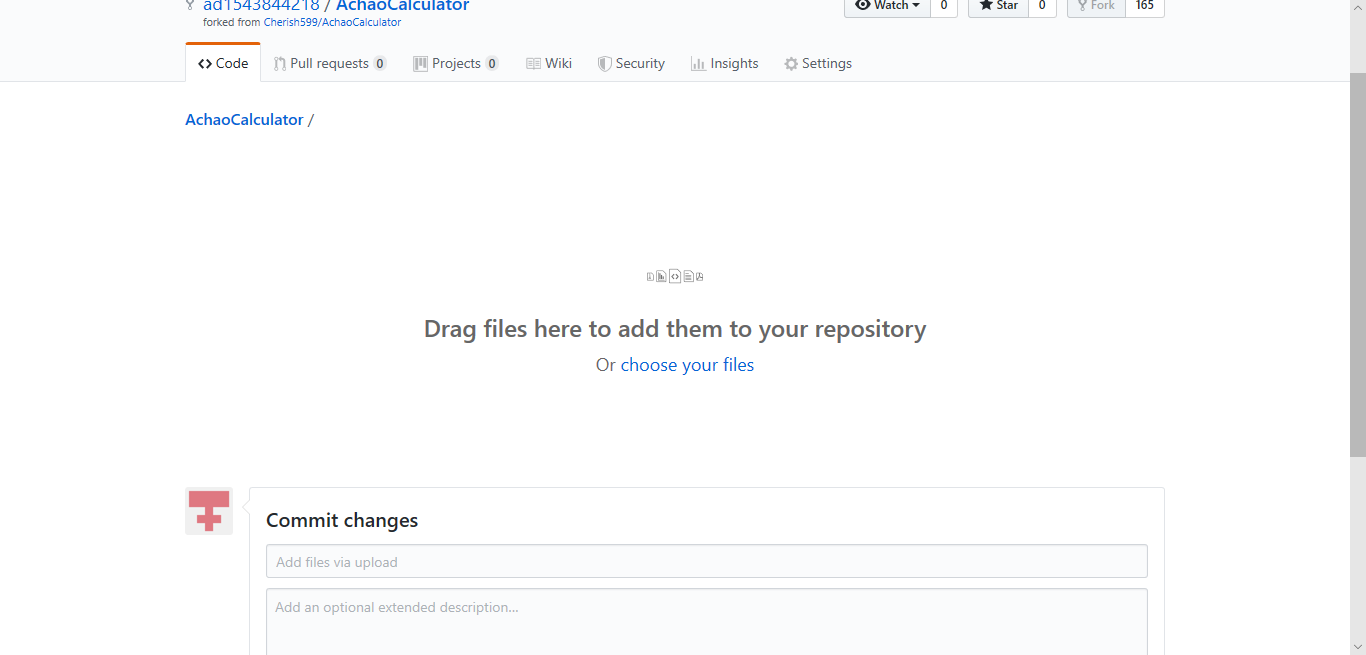1366x655 pixels.
Task: Click the Code tab angle-brackets icon
Action: click(x=205, y=64)
